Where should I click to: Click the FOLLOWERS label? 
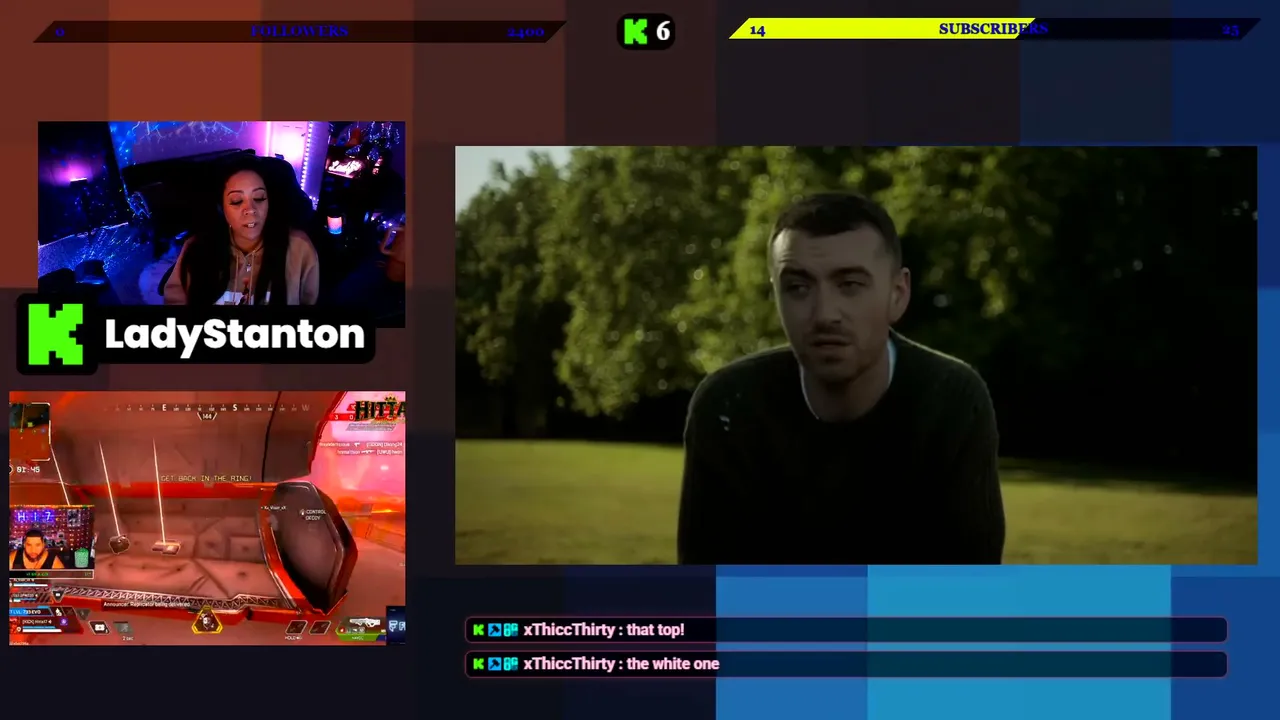(x=300, y=32)
